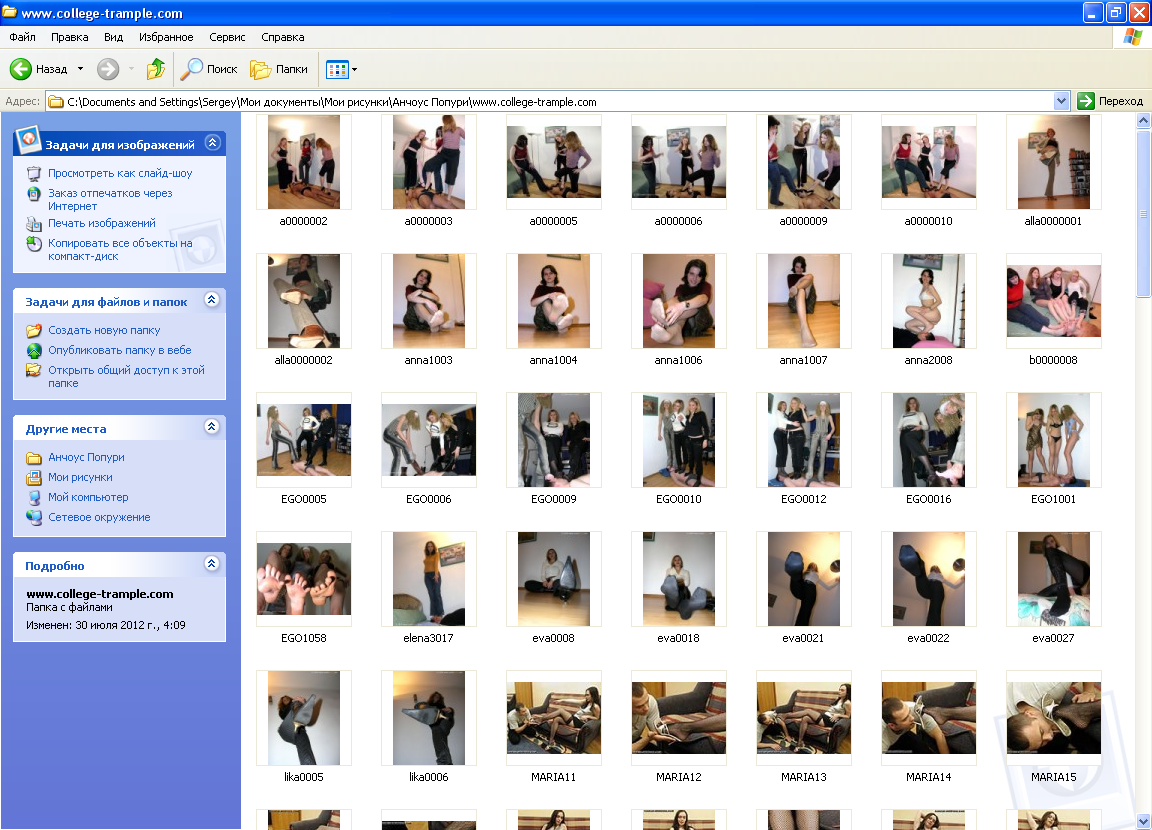Click the scrollbar up arrow

[x=1143, y=120]
